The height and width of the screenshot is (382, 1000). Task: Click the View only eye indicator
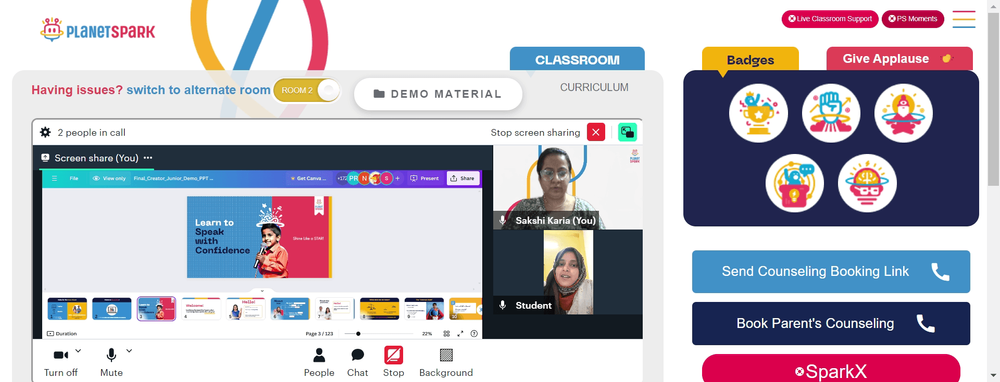[109, 179]
